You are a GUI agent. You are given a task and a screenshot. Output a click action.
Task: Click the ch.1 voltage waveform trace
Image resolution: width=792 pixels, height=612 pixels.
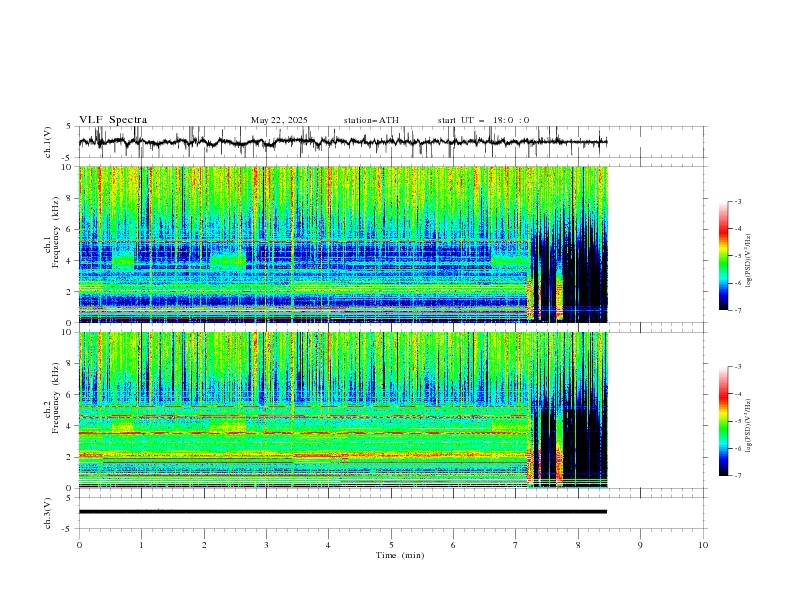click(343, 142)
